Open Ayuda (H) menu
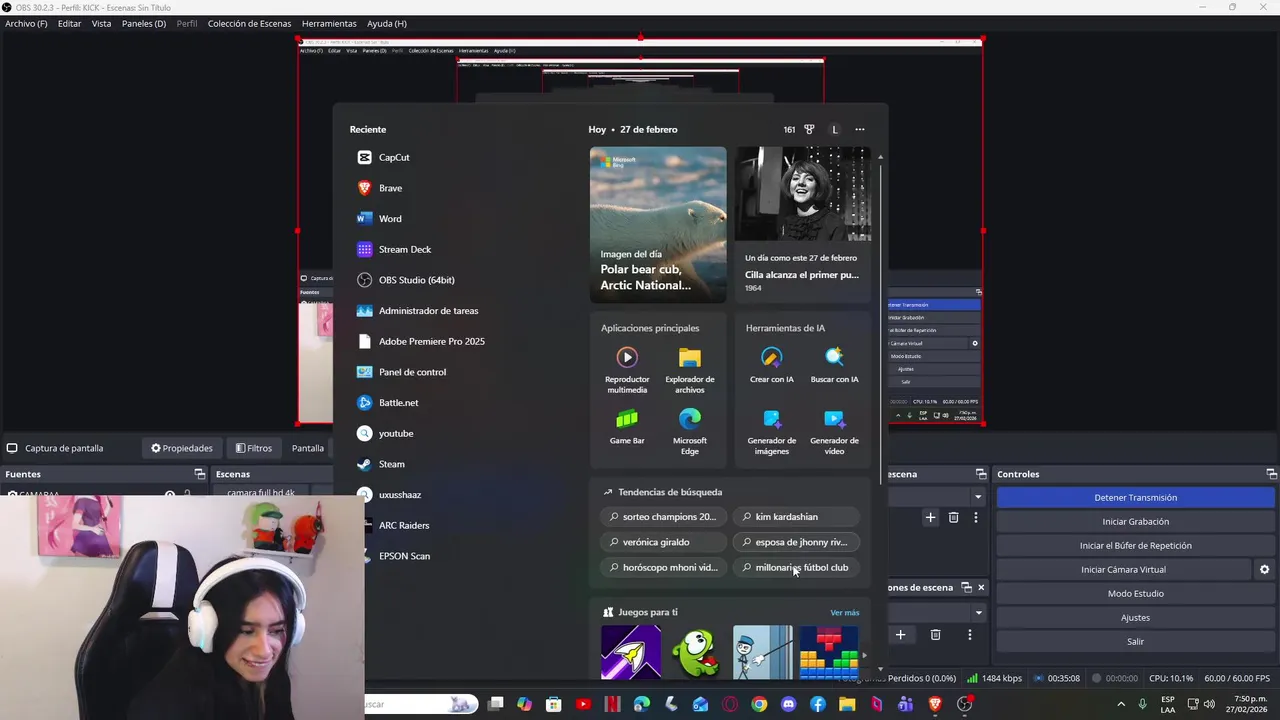Image resolution: width=1280 pixels, height=720 pixels. pyautogui.click(x=386, y=23)
